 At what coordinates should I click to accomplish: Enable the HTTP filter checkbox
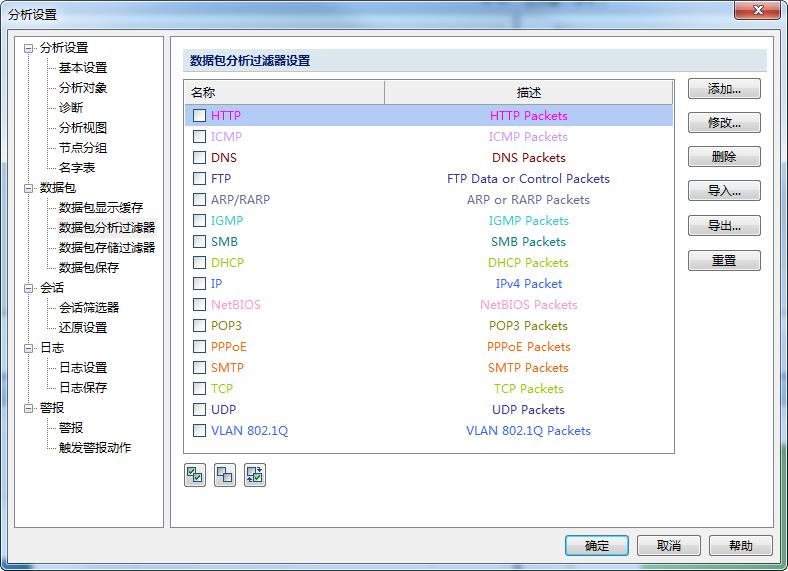[200, 116]
